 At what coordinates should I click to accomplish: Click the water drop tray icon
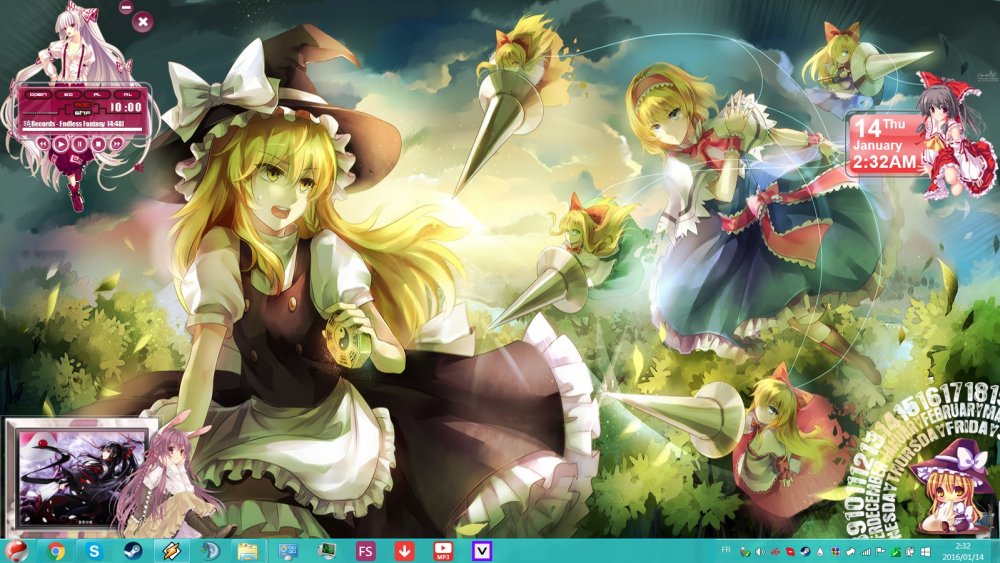click(820, 552)
